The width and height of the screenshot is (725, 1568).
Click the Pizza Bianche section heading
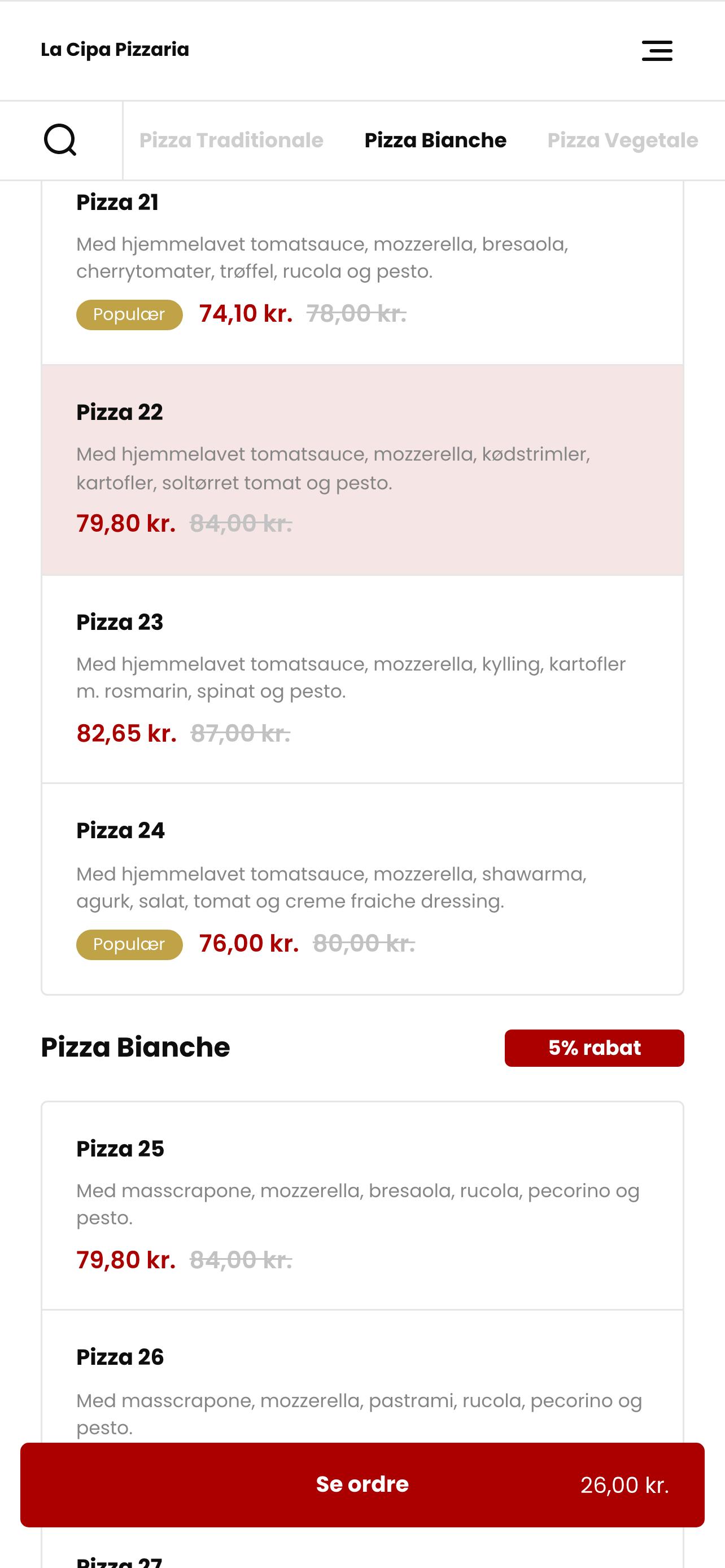coord(135,1047)
